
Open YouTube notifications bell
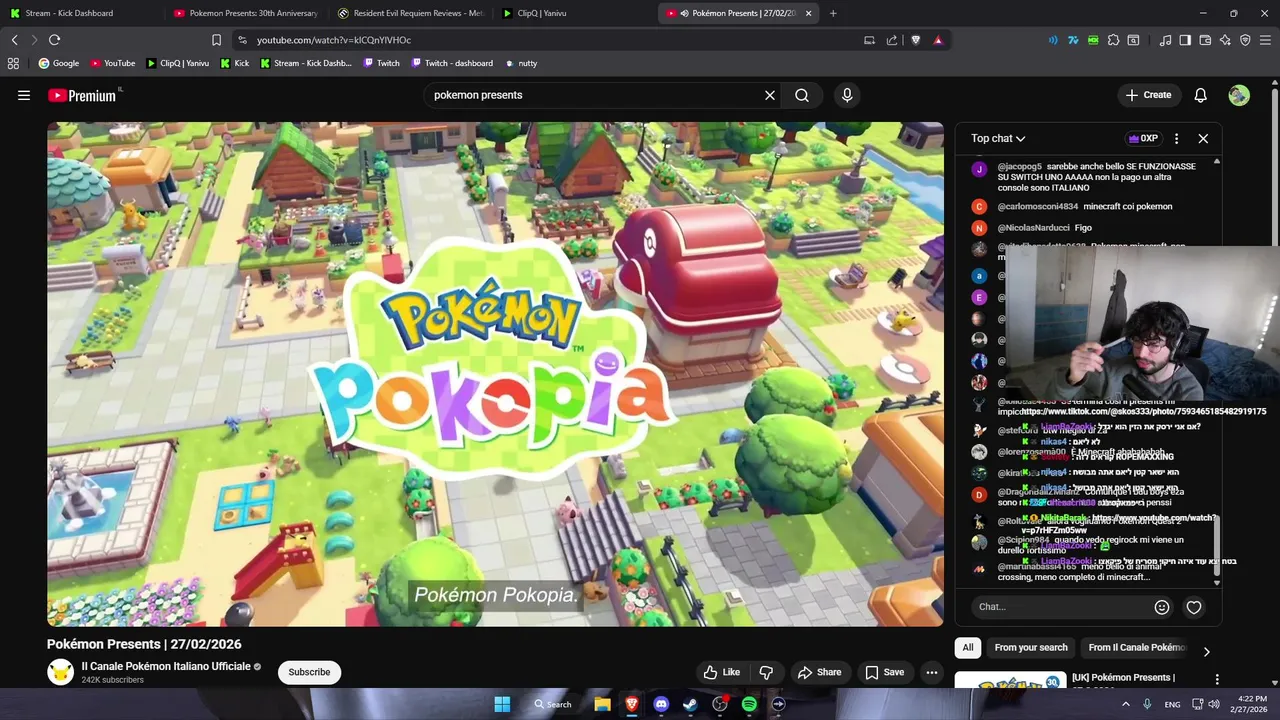point(1201,95)
